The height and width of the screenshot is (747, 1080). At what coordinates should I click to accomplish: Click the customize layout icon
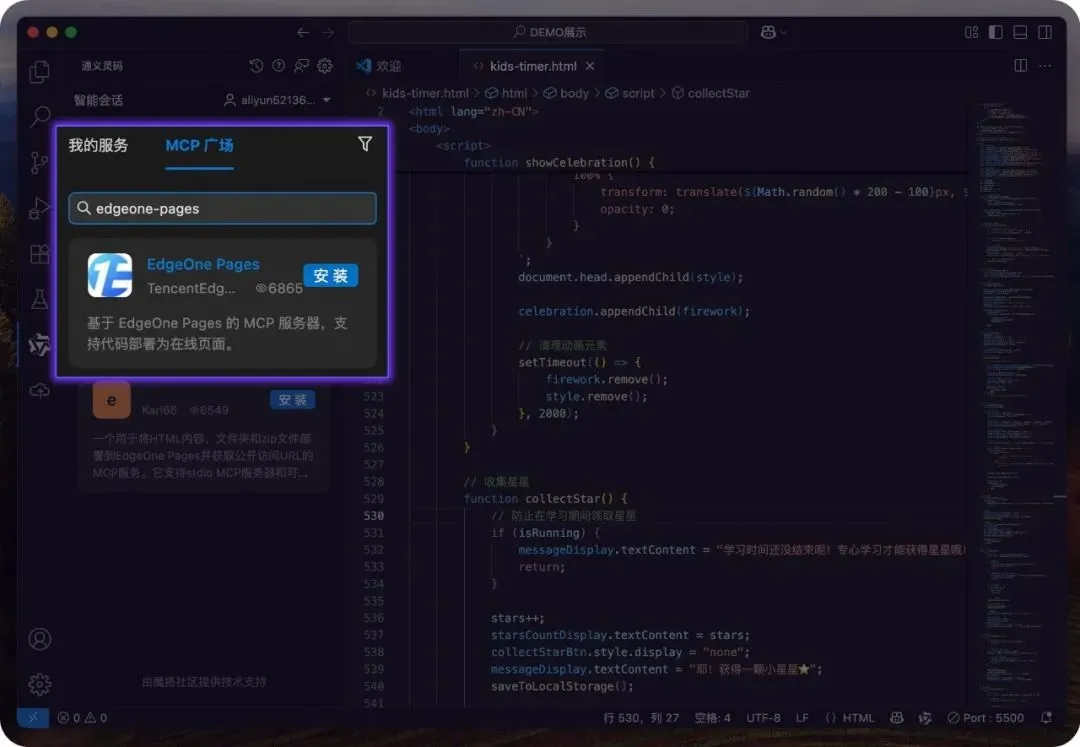coord(971,32)
